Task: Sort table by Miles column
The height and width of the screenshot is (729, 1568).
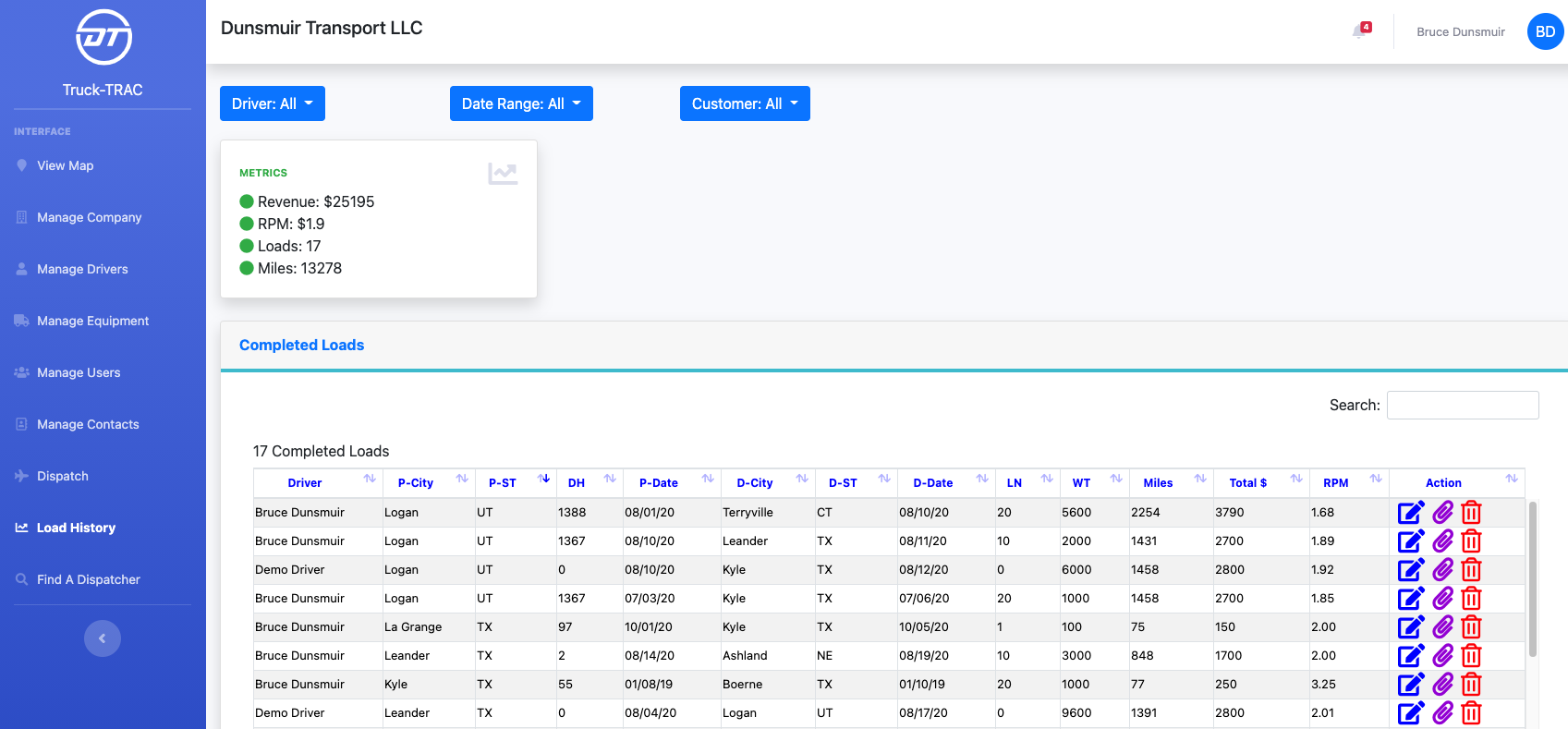Action: tap(1171, 482)
